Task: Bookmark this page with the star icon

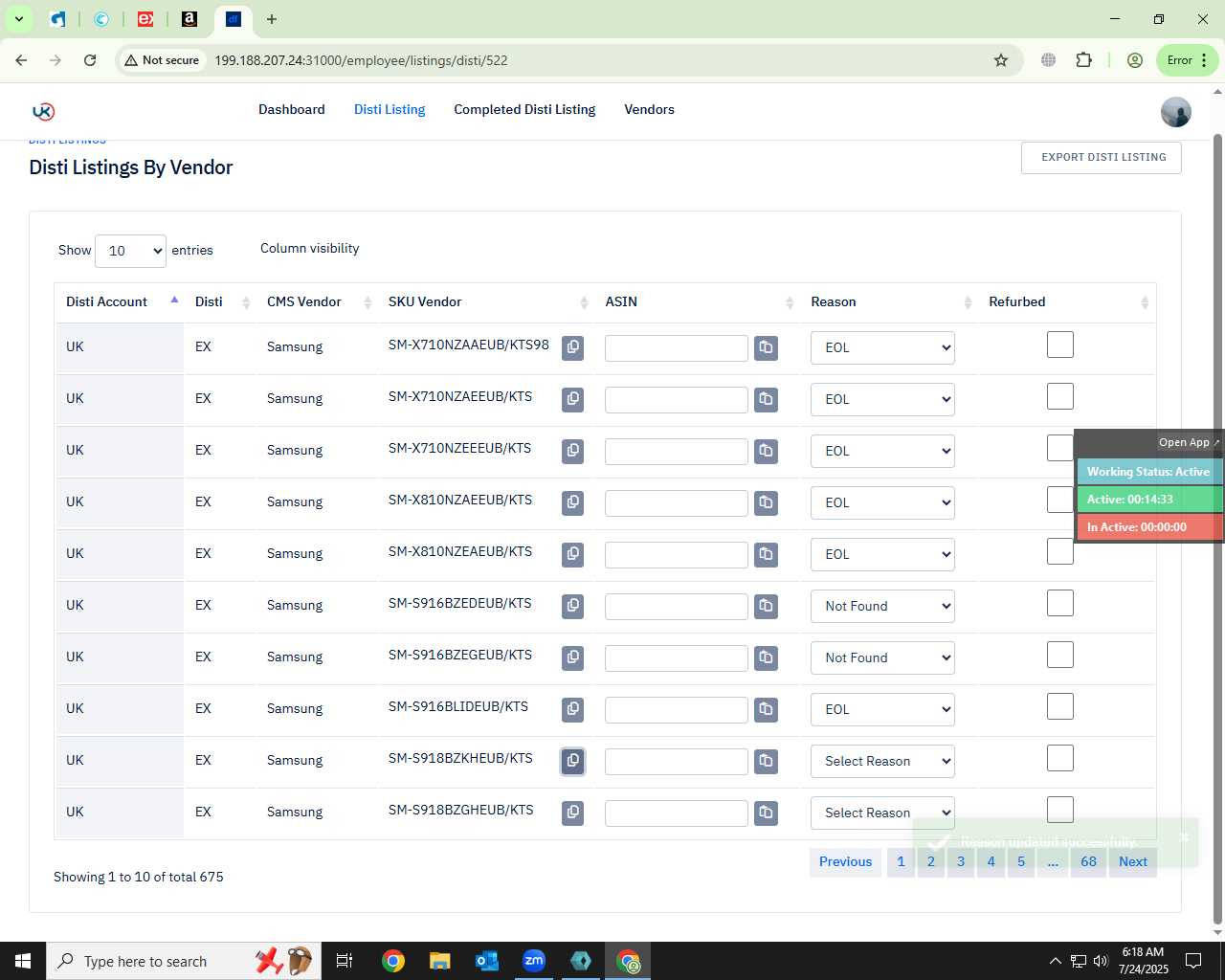Action: click(x=1001, y=60)
